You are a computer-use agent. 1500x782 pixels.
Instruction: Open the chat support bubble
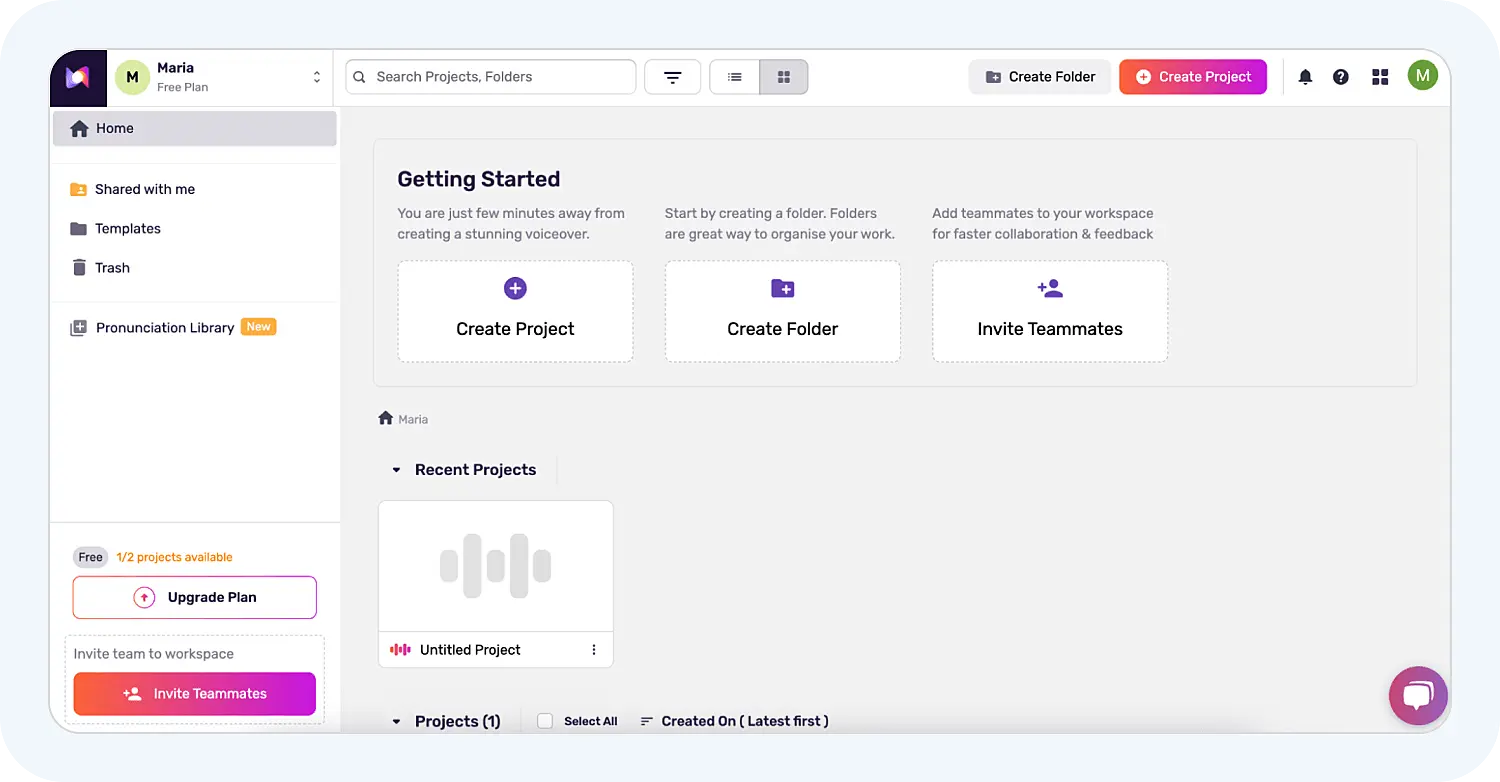1417,695
